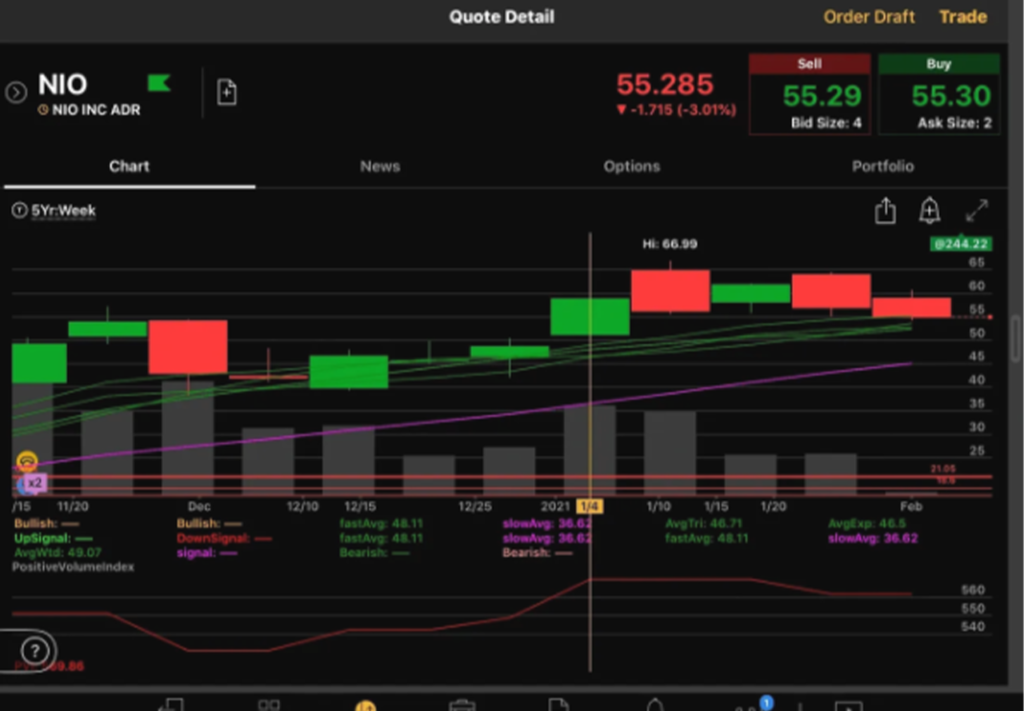The height and width of the screenshot is (711, 1024).
Task: Open the add-note document icon
Action: click(x=227, y=92)
